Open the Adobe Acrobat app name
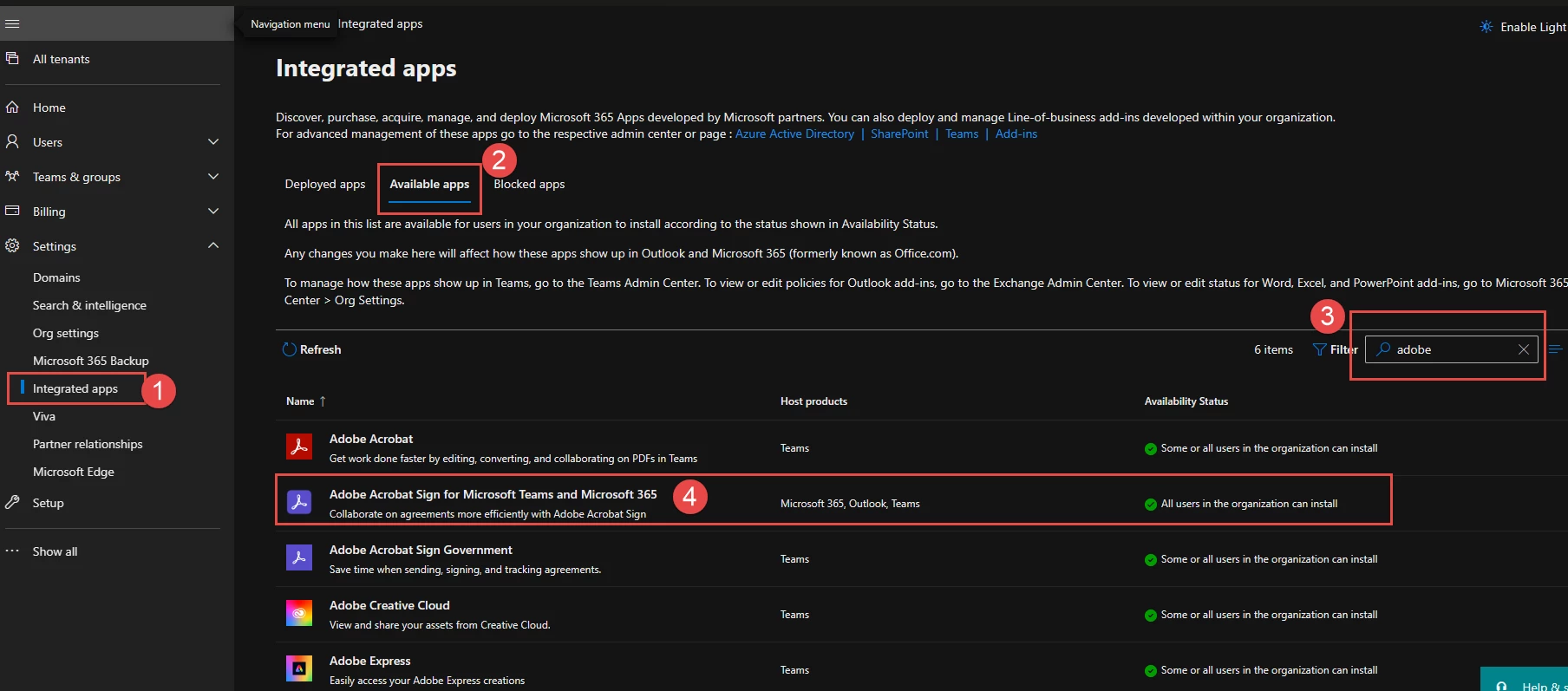Viewport: 1568px width, 691px height. click(371, 439)
